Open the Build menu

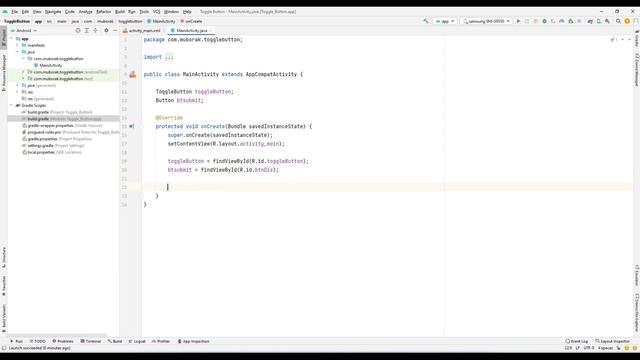120,12
